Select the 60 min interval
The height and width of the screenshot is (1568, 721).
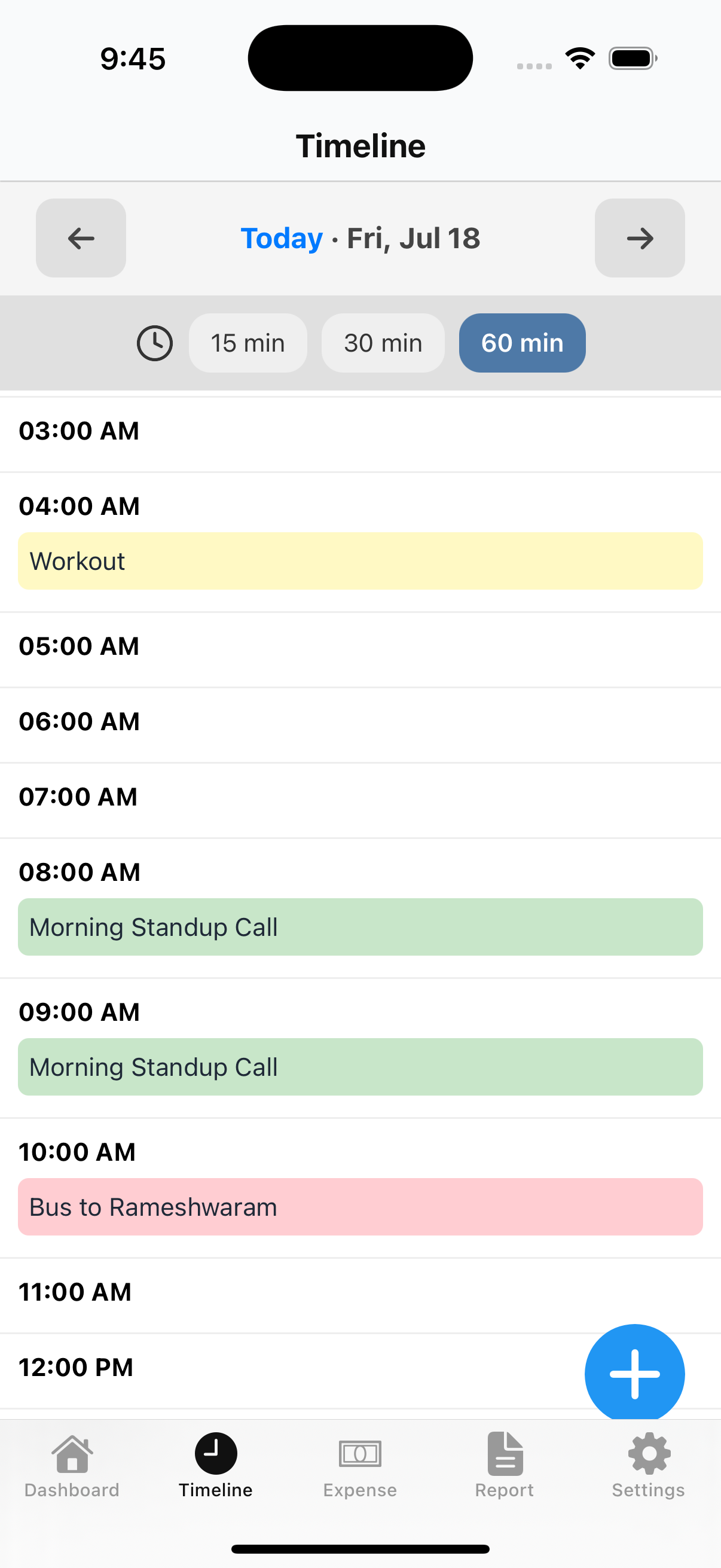(522, 343)
